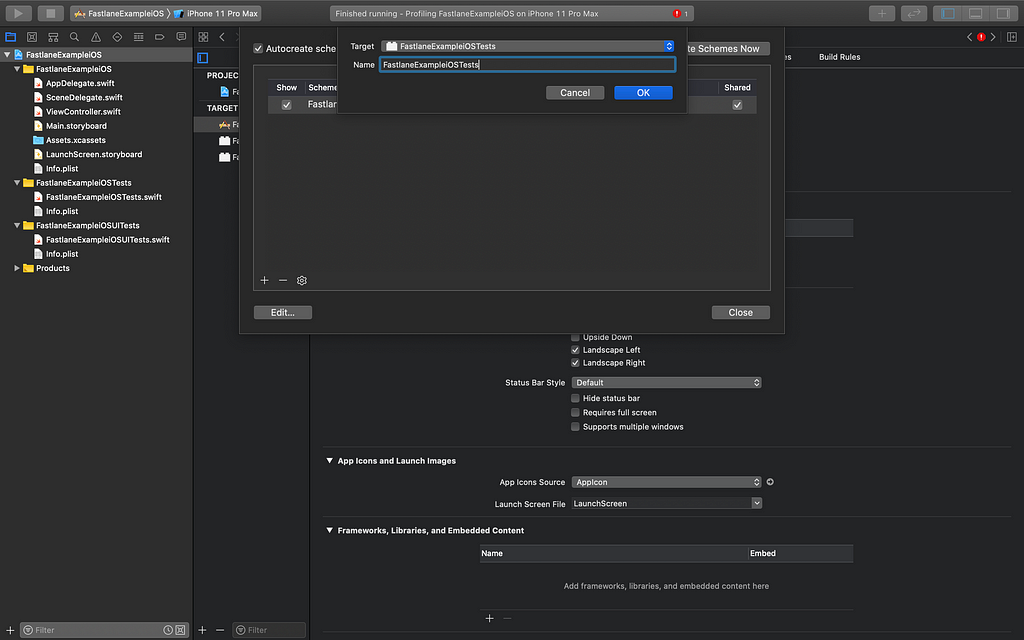Collapse the App Icons and Launch Images section

(329, 460)
